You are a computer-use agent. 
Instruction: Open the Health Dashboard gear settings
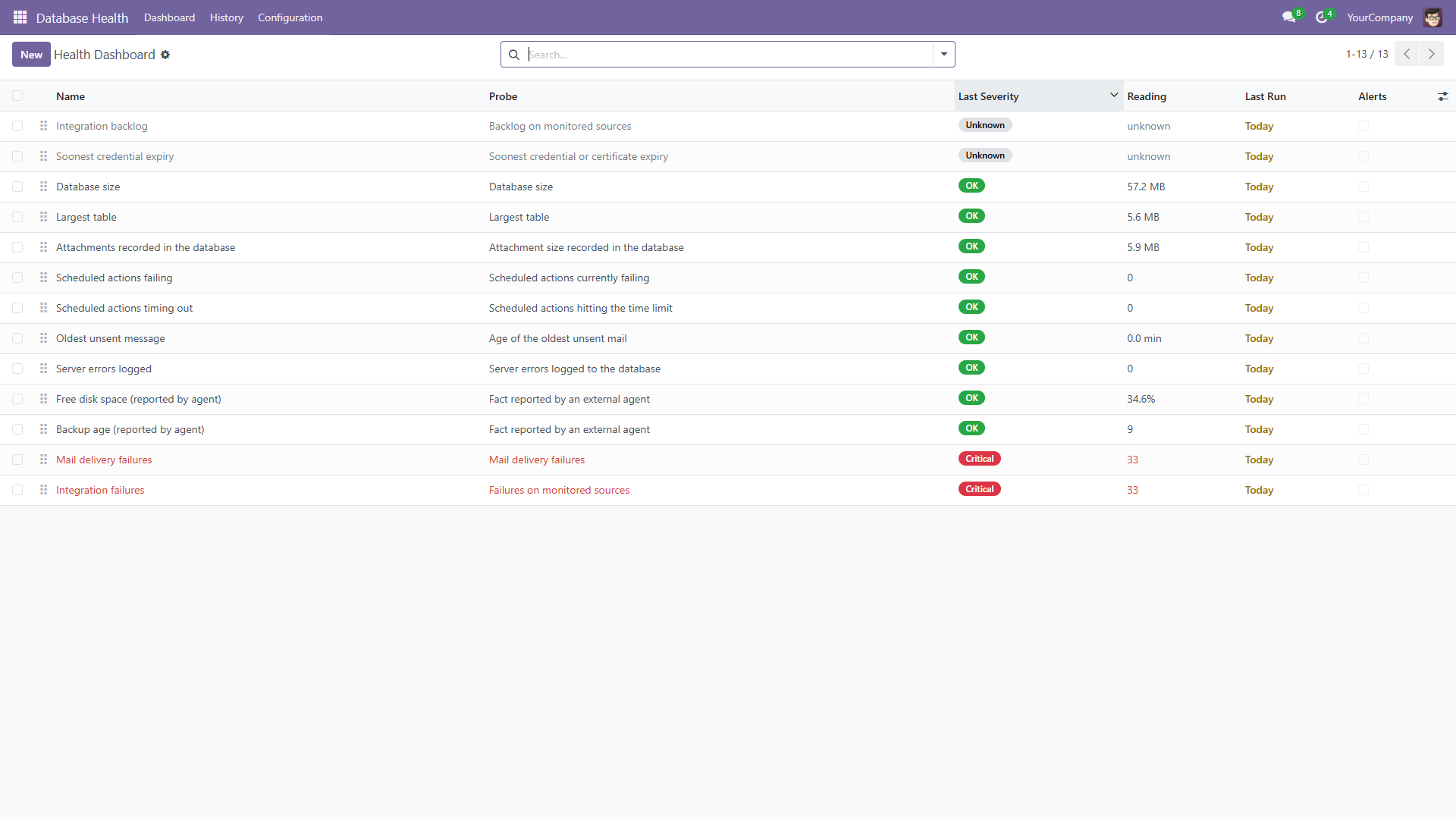tap(165, 55)
